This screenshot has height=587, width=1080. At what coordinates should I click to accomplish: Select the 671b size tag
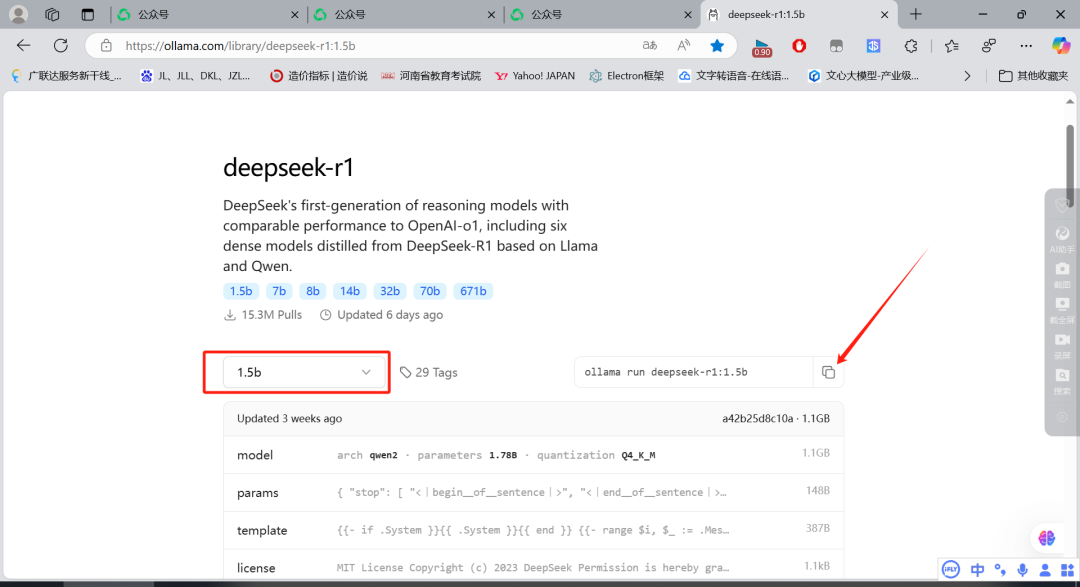tap(473, 291)
